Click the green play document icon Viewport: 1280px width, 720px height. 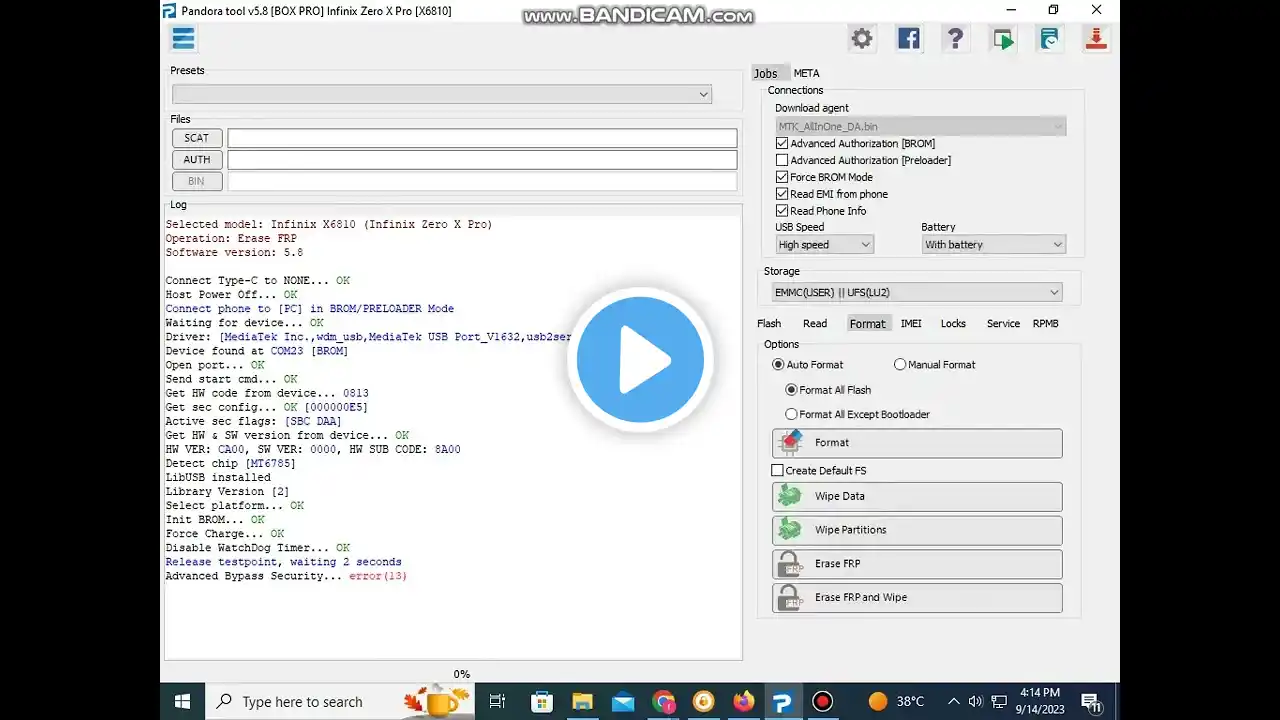(x=1002, y=39)
